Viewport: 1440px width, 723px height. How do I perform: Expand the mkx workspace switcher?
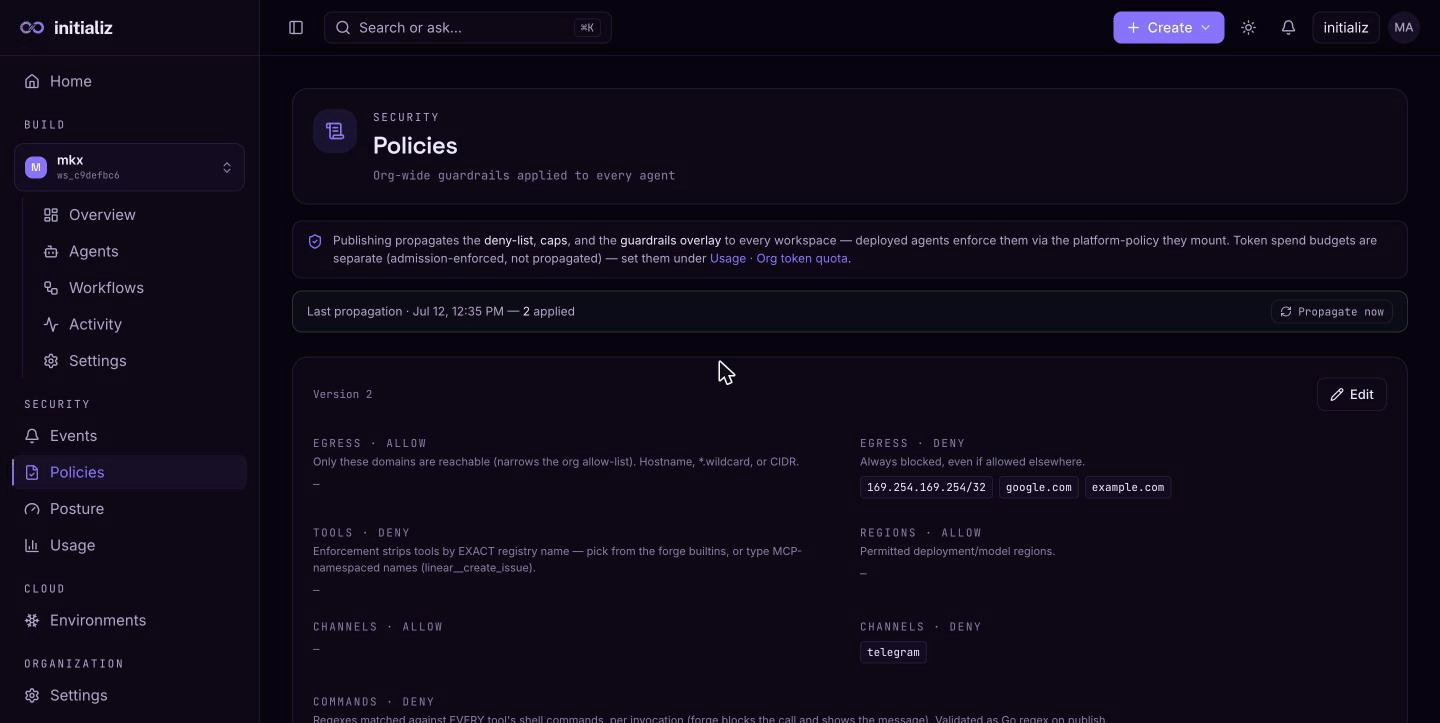129,167
